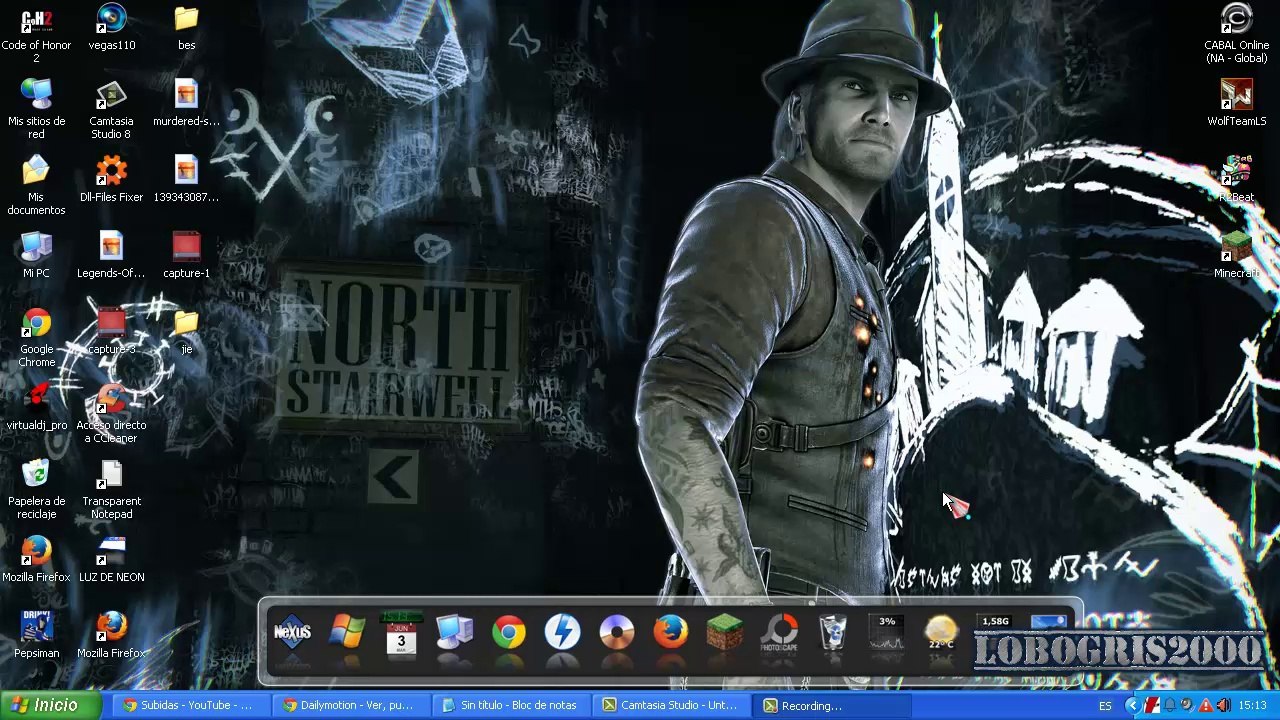
Task: Open the calendar icon showing 3 in dock
Action: [x=401, y=632]
